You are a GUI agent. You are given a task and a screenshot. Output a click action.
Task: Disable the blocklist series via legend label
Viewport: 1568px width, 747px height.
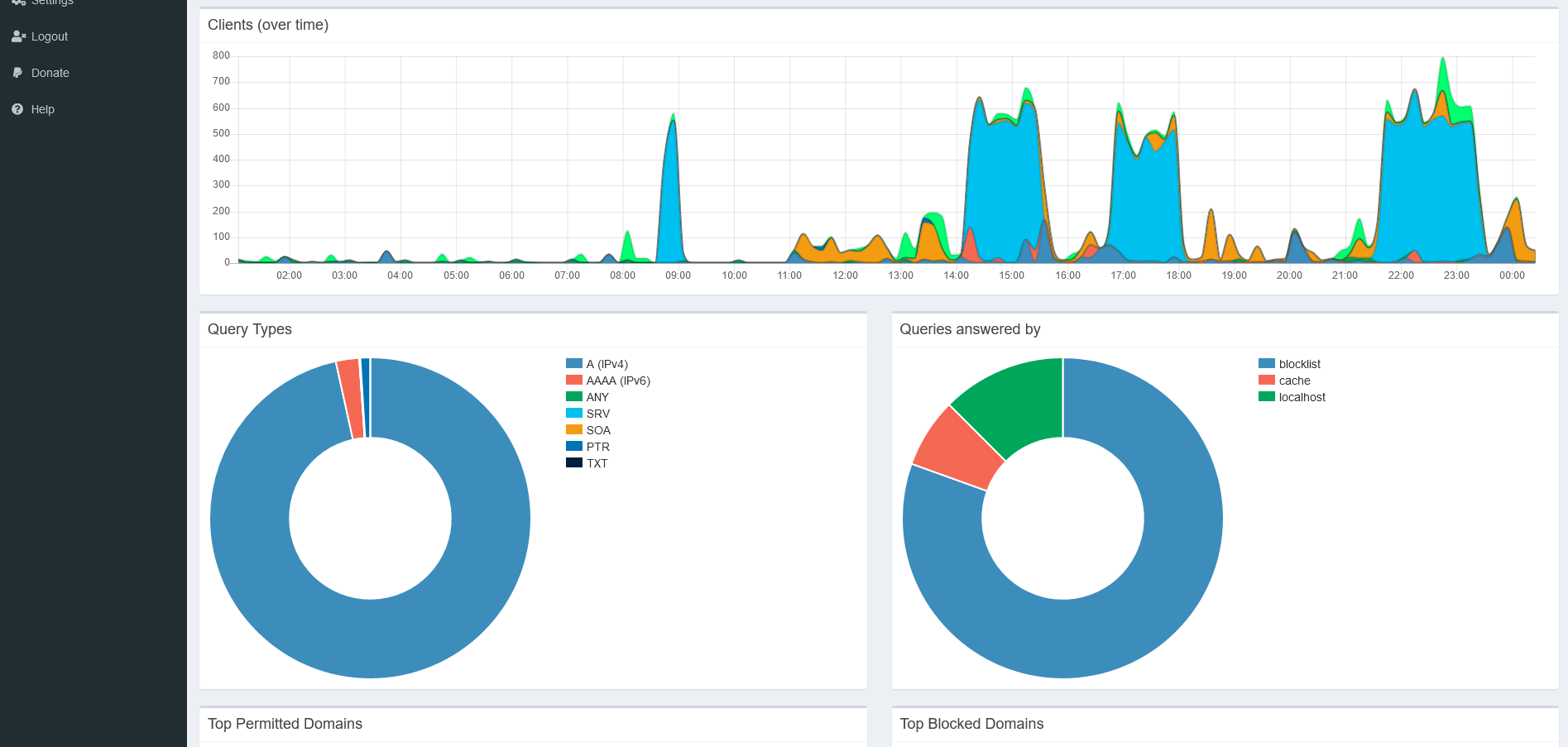pos(1299,364)
